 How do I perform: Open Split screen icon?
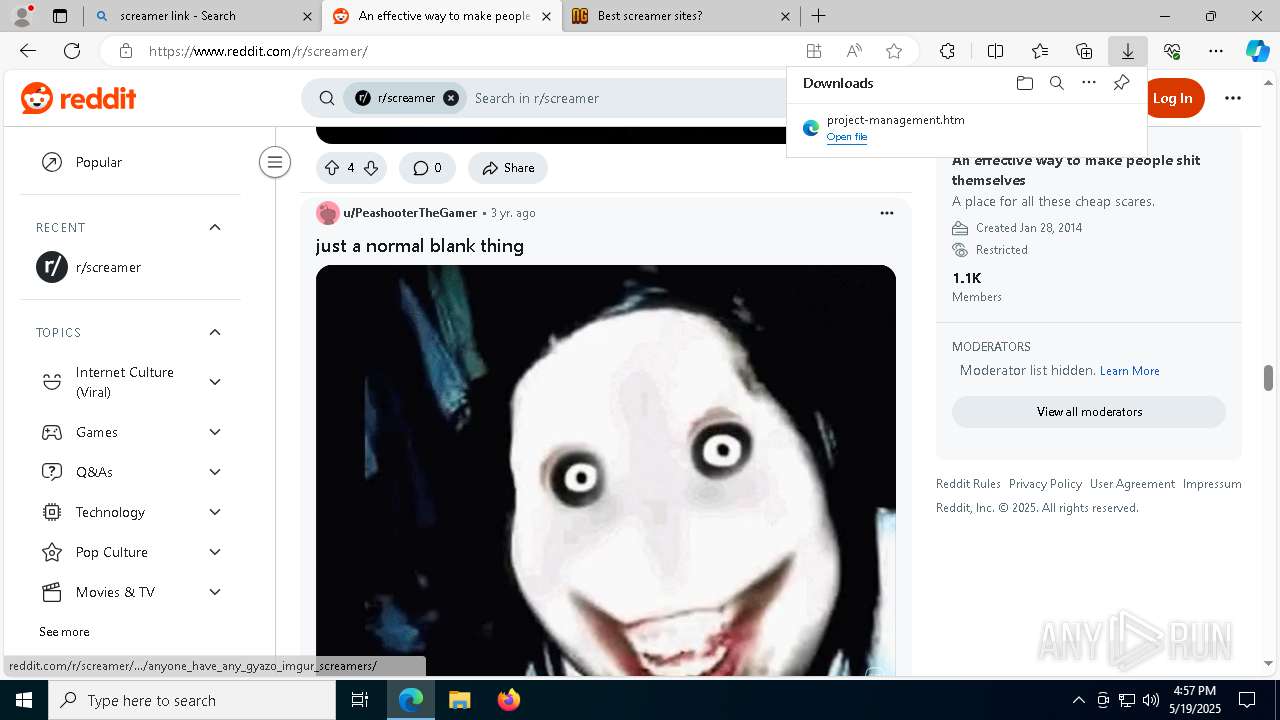(x=995, y=51)
